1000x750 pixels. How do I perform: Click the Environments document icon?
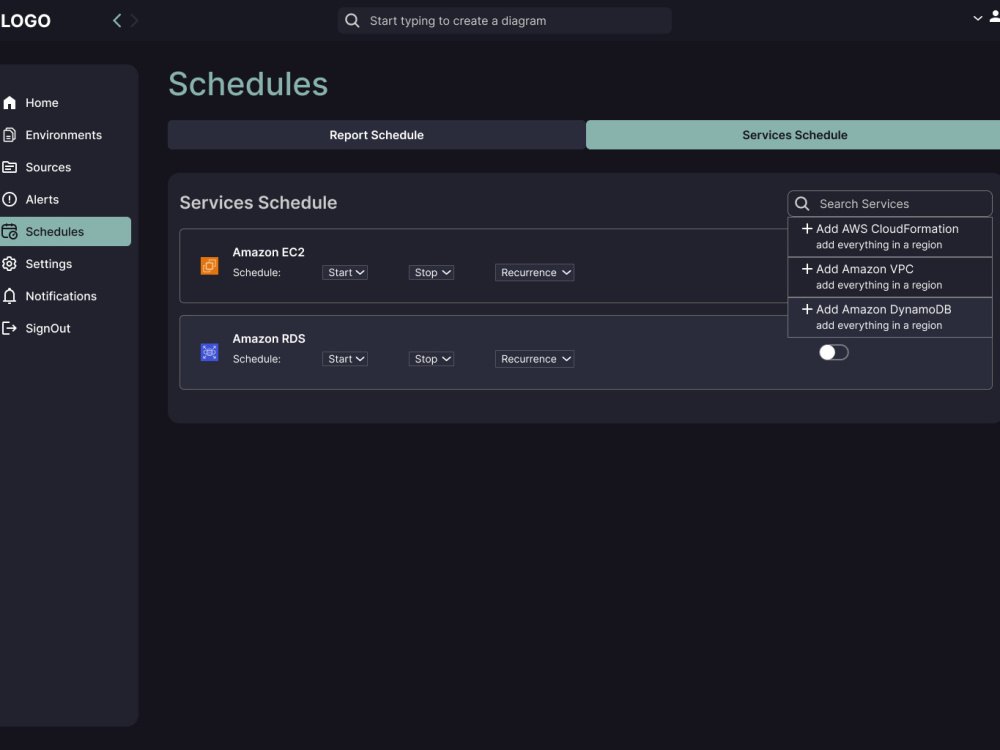click(10, 135)
